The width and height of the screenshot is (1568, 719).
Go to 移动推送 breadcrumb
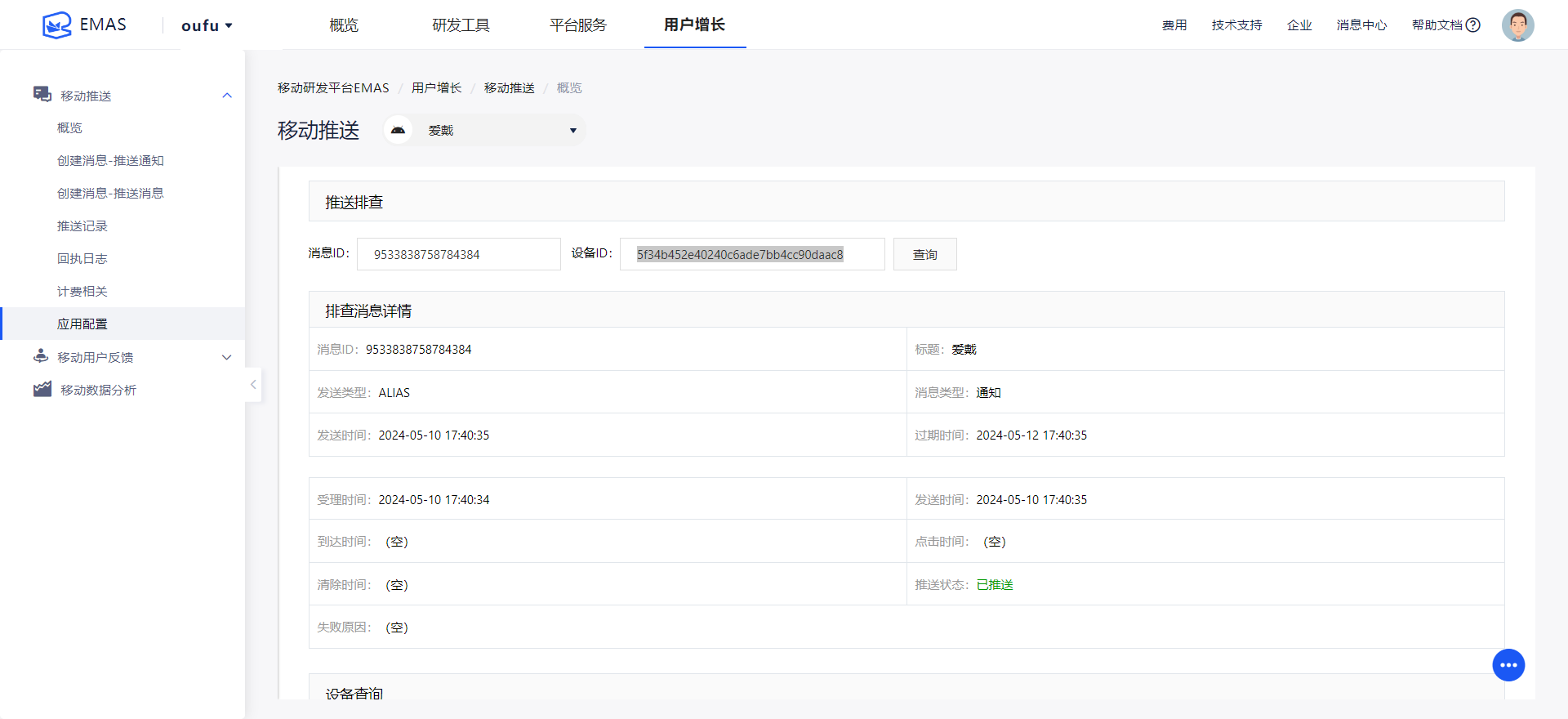tap(509, 87)
